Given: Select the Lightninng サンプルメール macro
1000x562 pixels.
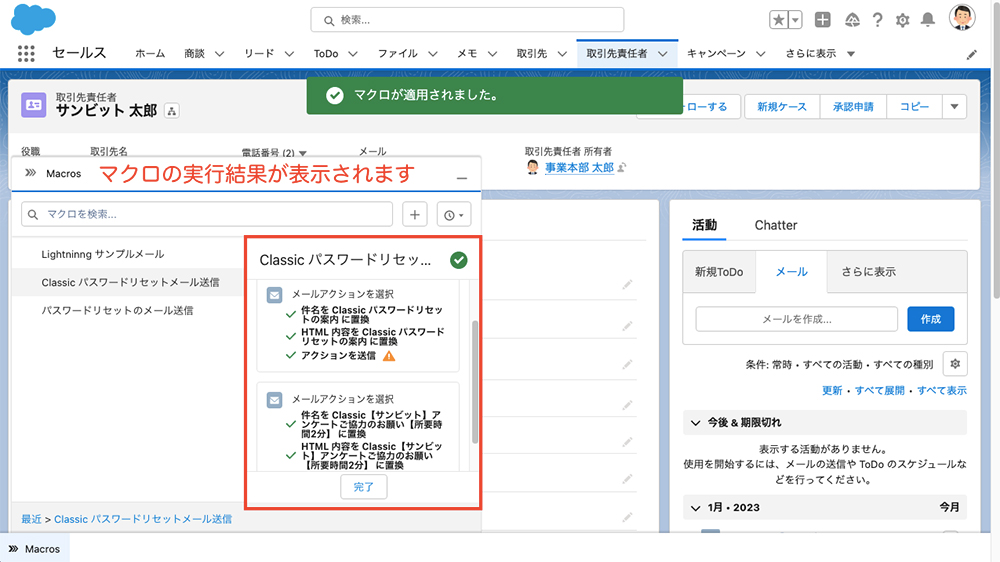Looking at the screenshot, I should pyautogui.click(x=103, y=254).
